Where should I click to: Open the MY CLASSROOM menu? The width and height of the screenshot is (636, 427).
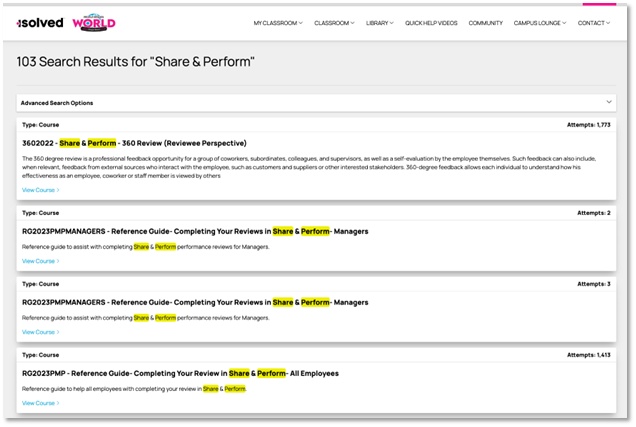278,23
